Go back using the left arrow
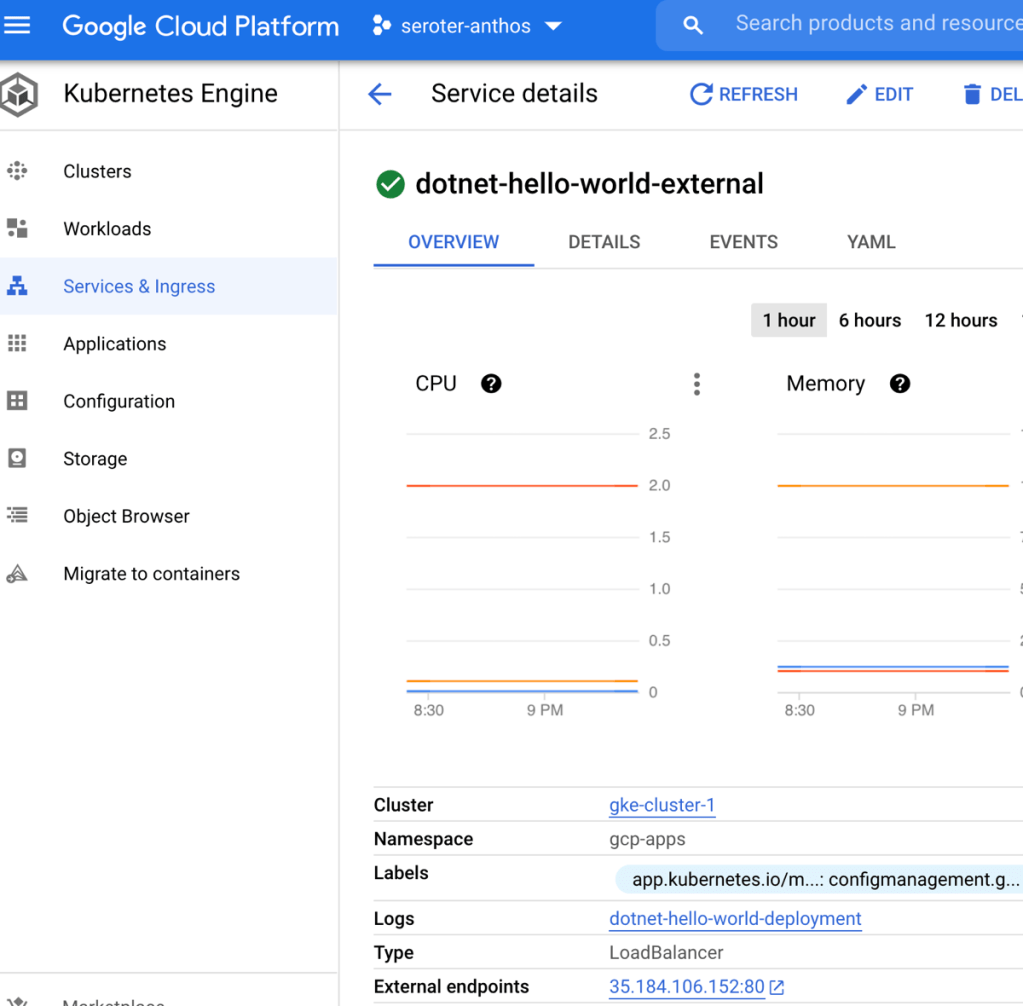1023x1006 pixels. (x=379, y=94)
